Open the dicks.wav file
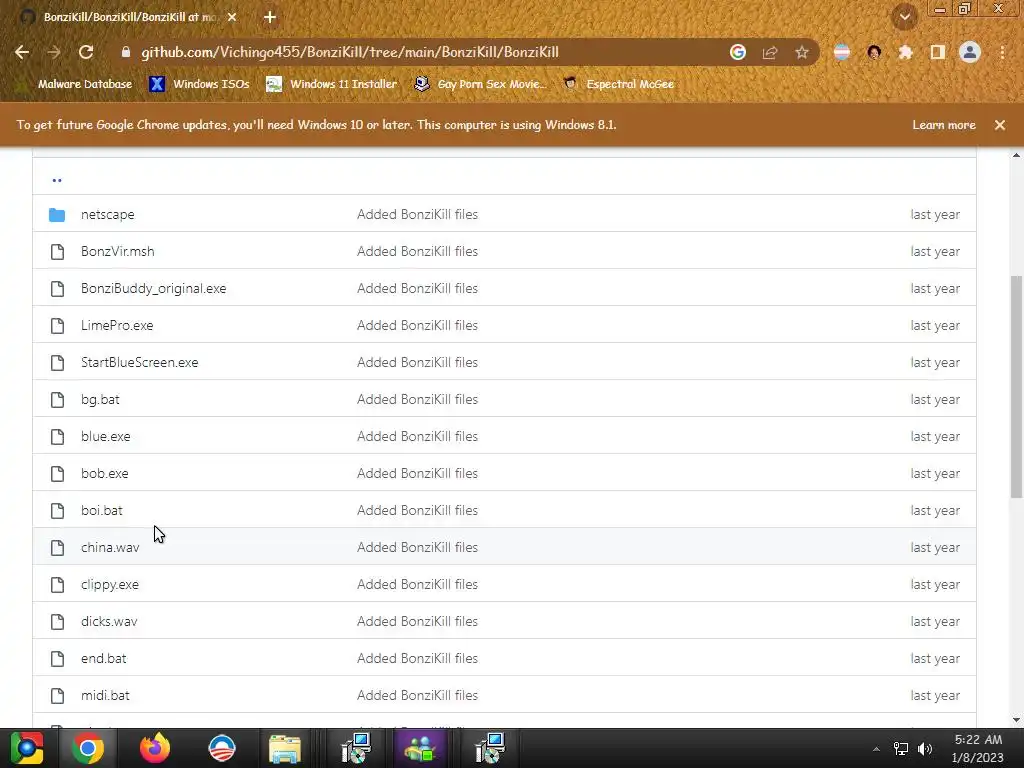This screenshot has width=1024, height=768. [109, 622]
